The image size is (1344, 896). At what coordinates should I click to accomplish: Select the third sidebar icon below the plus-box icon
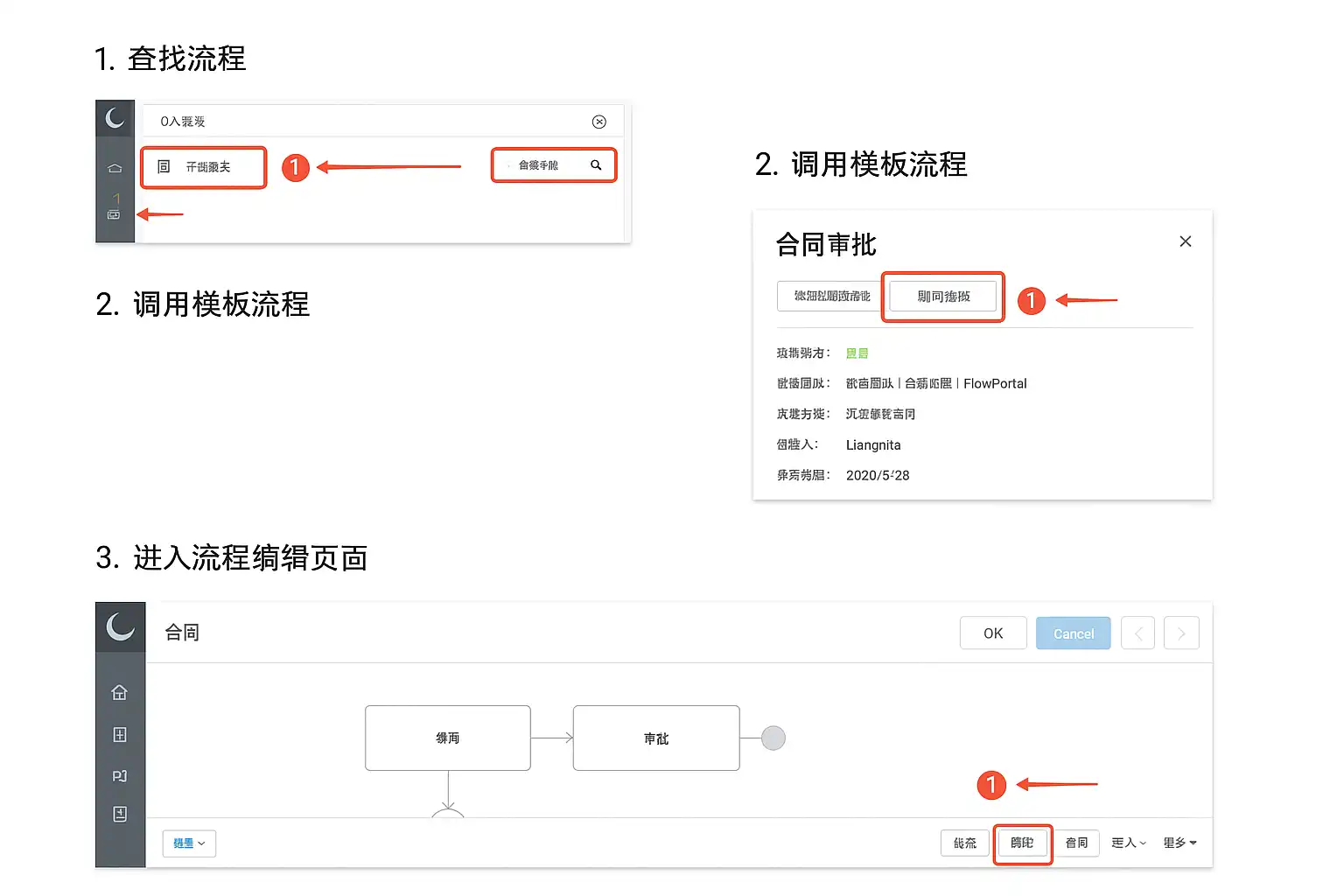pos(120,776)
